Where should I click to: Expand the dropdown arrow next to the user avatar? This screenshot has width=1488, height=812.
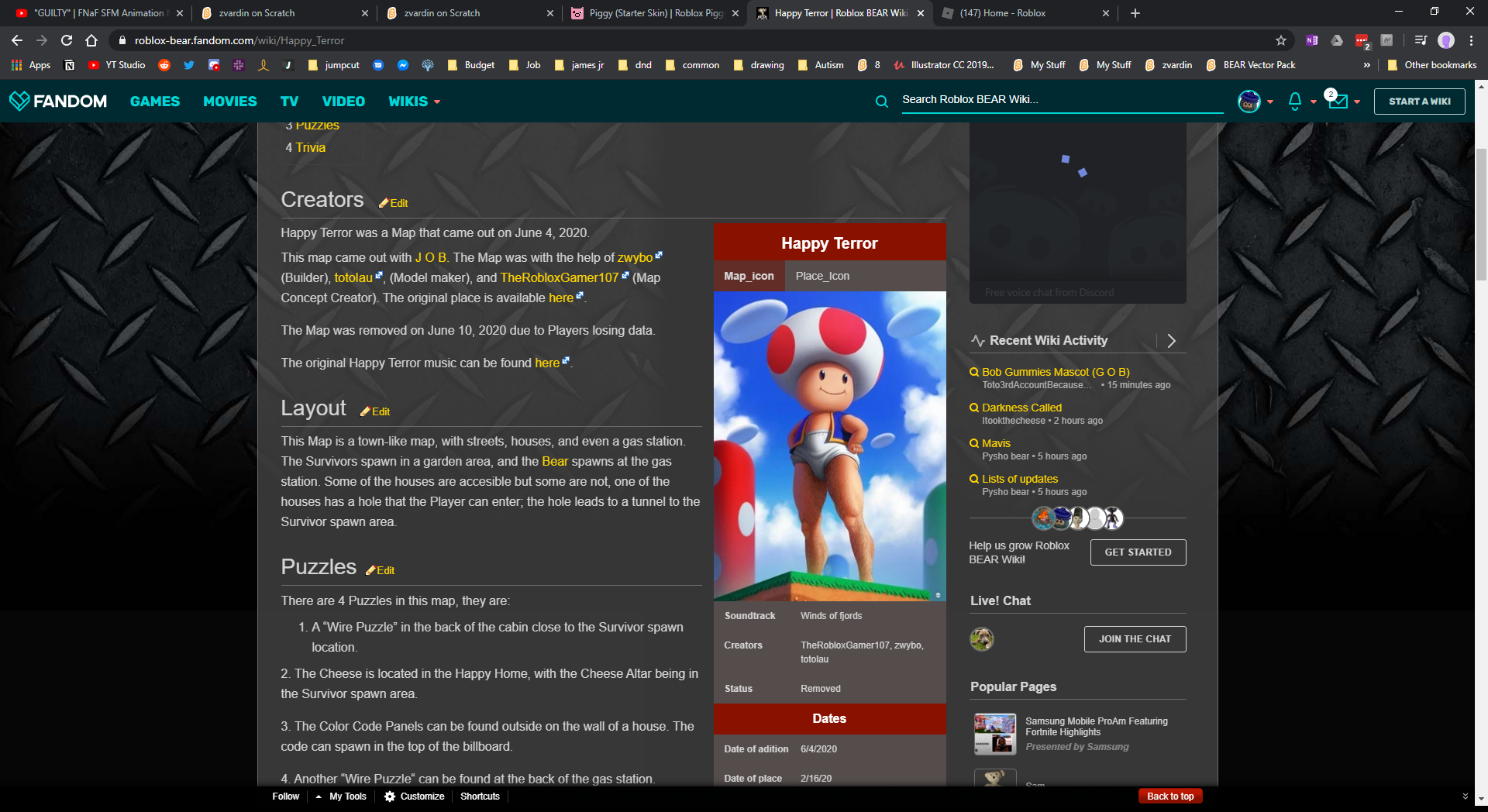(x=1270, y=101)
